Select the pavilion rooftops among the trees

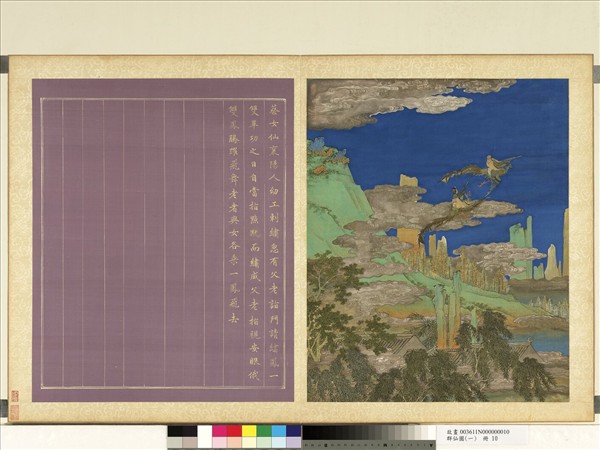coord(410,345)
